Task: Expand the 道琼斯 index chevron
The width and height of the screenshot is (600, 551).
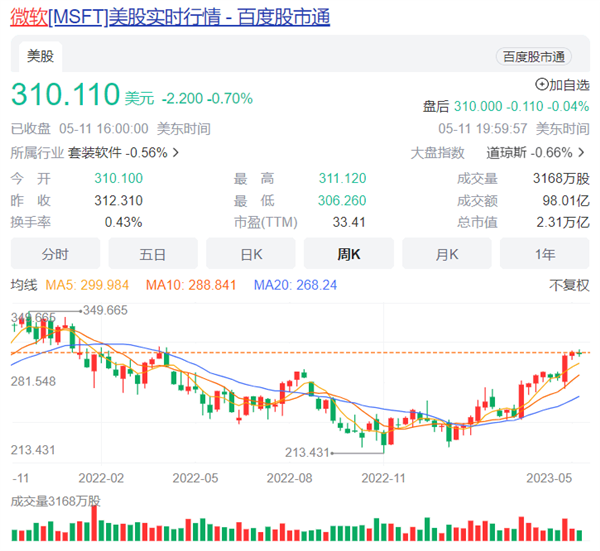Action: tap(581, 153)
